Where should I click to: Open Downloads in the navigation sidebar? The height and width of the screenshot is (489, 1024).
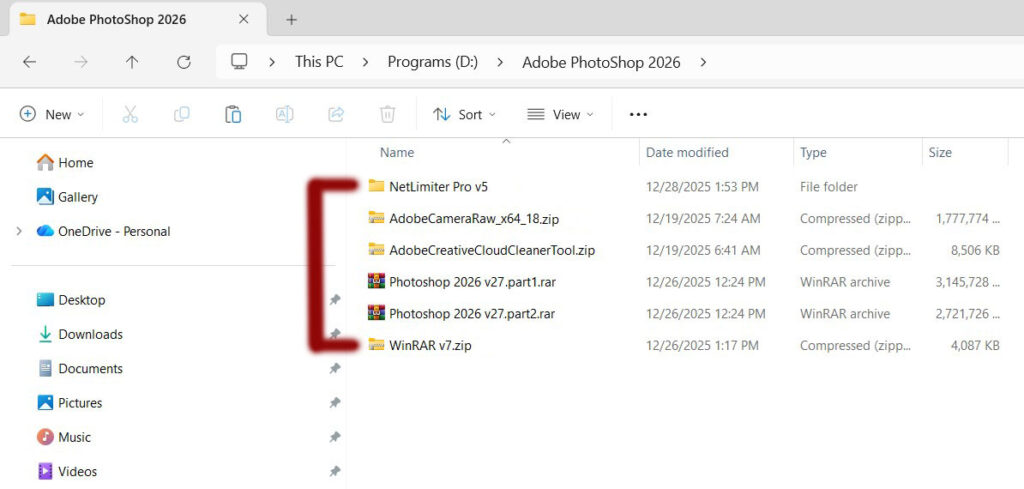point(90,334)
